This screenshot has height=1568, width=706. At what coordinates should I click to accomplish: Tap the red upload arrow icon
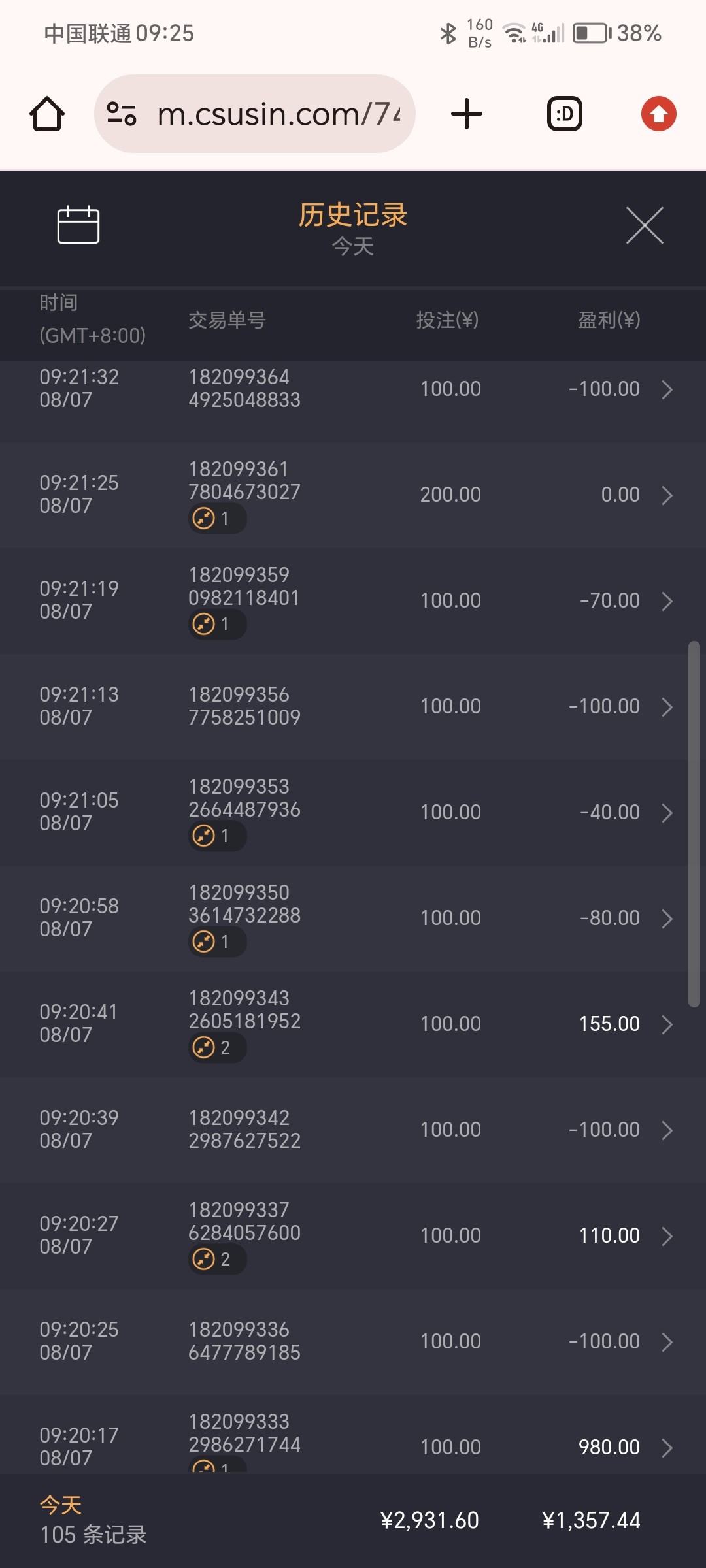pyautogui.click(x=658, y=114)
